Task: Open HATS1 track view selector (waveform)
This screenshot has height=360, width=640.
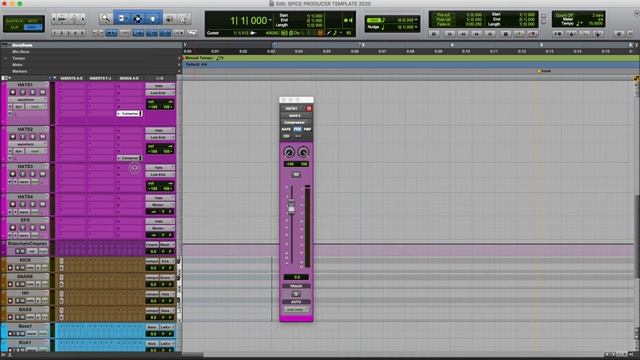Action: point(27,100)
